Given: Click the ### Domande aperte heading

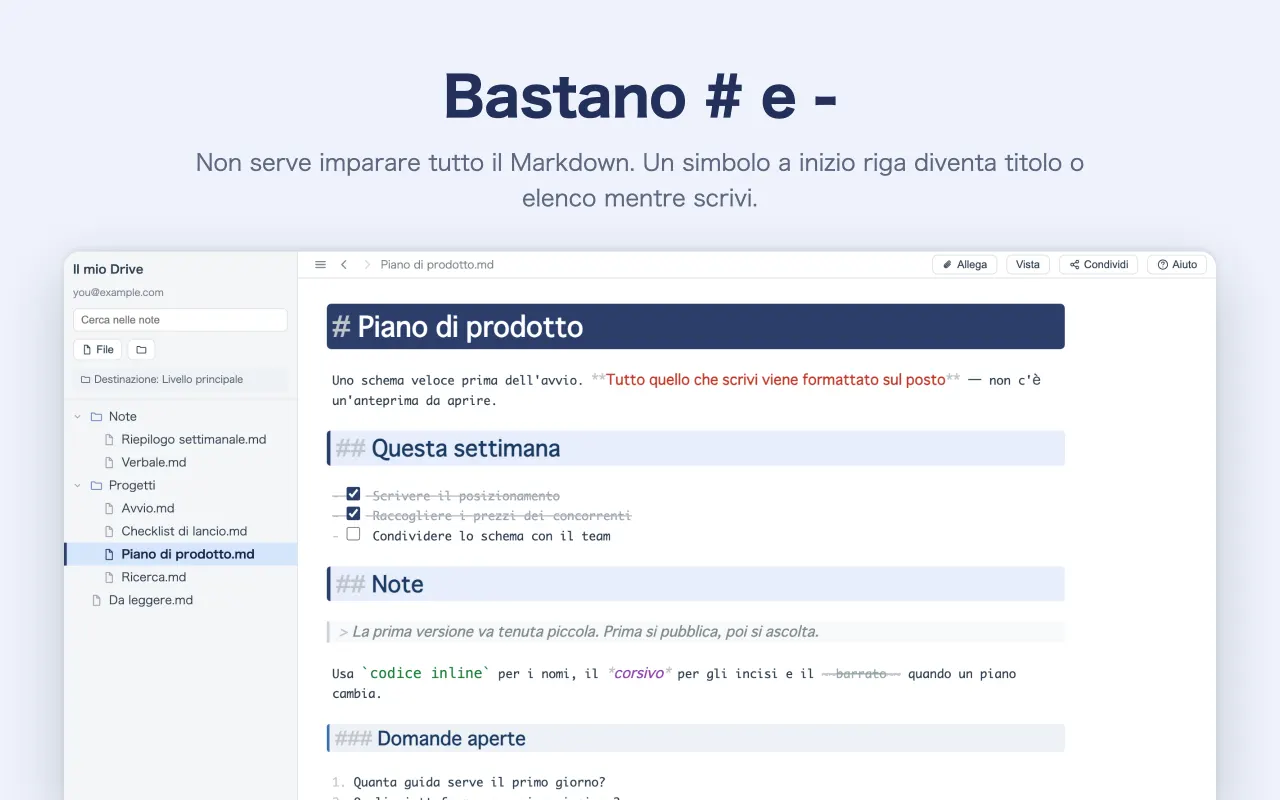Looking at the screenshot, I should [x=696, y=739].
